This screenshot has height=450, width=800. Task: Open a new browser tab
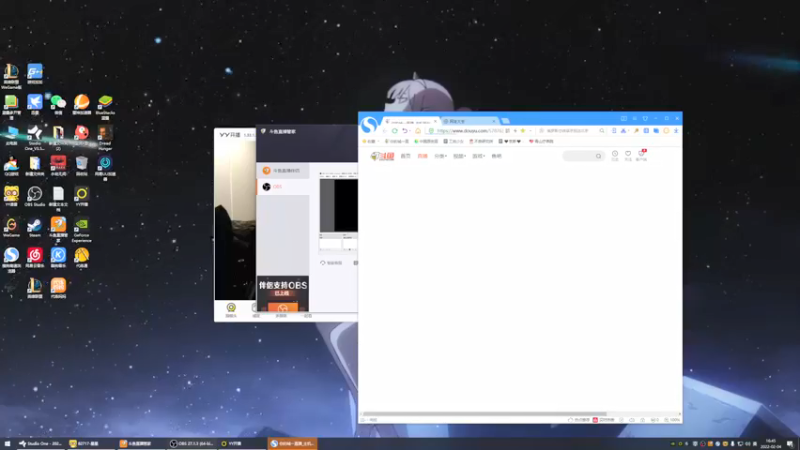point(505,121)
